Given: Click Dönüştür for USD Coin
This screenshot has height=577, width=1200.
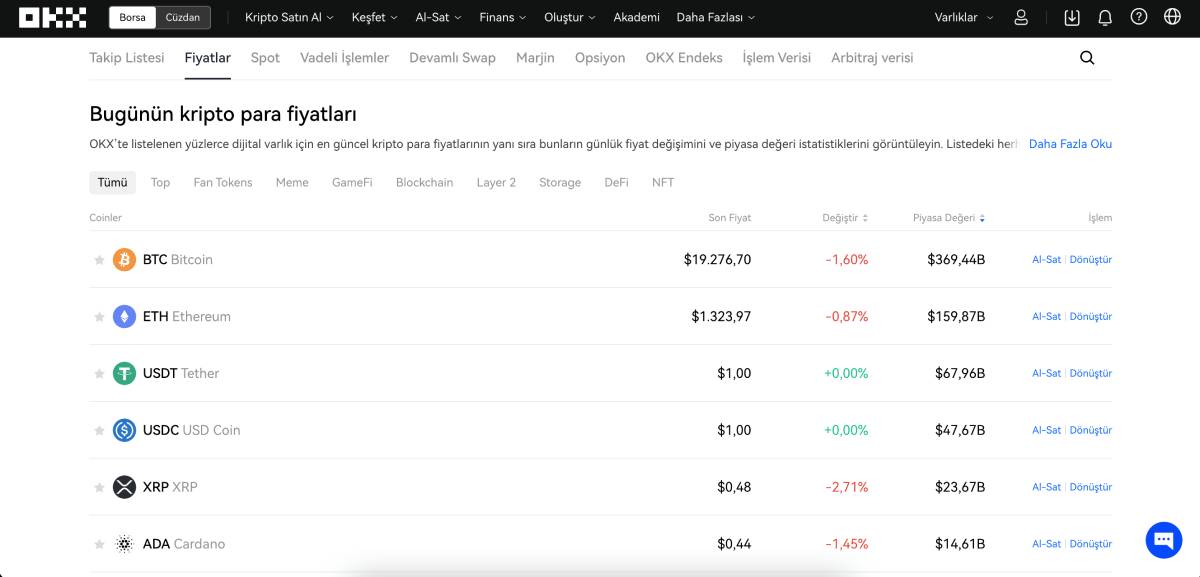Looking at the screenshot, I should (x=1091, y=431).
